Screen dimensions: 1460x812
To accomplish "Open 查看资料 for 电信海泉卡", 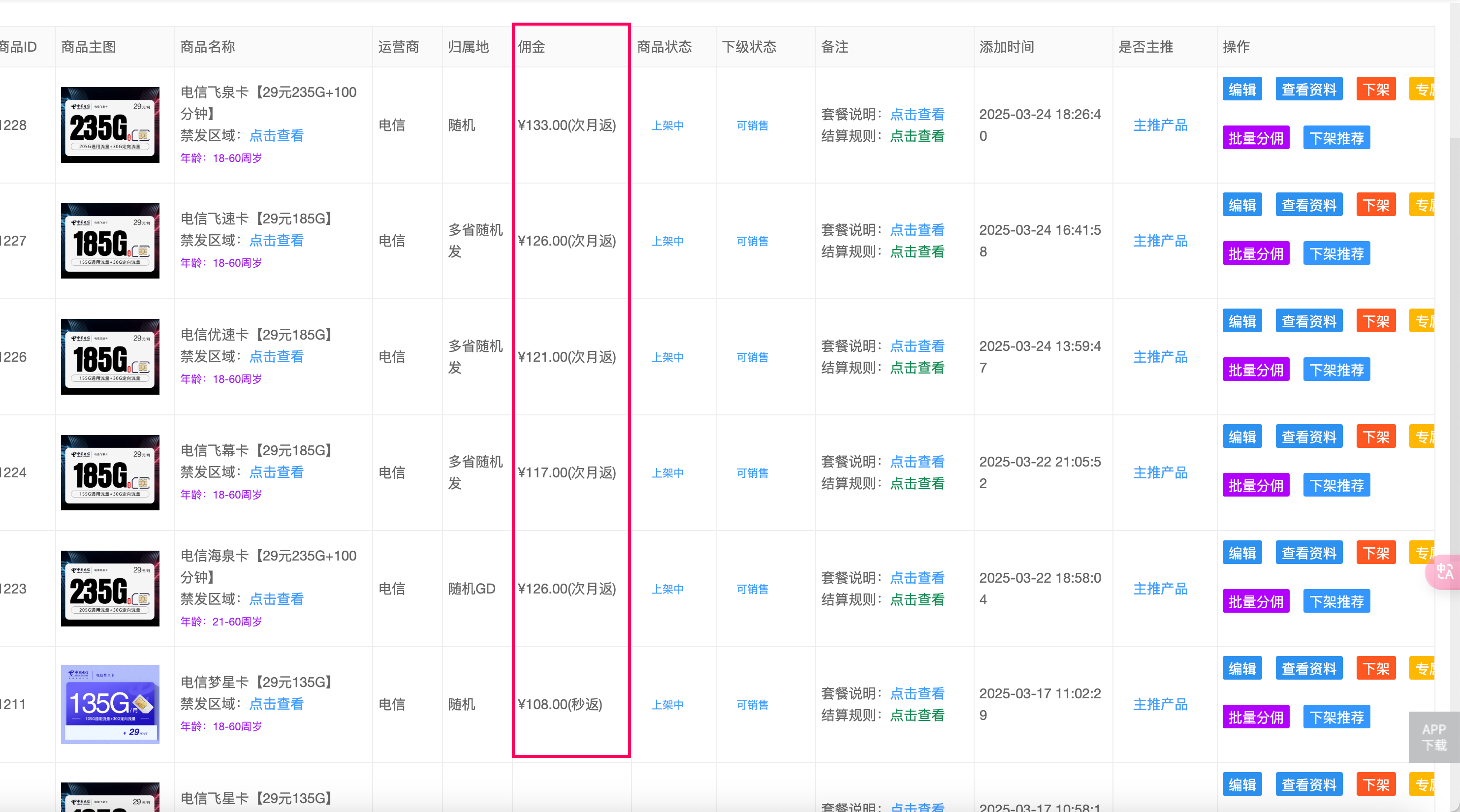I will point(1309,553).
